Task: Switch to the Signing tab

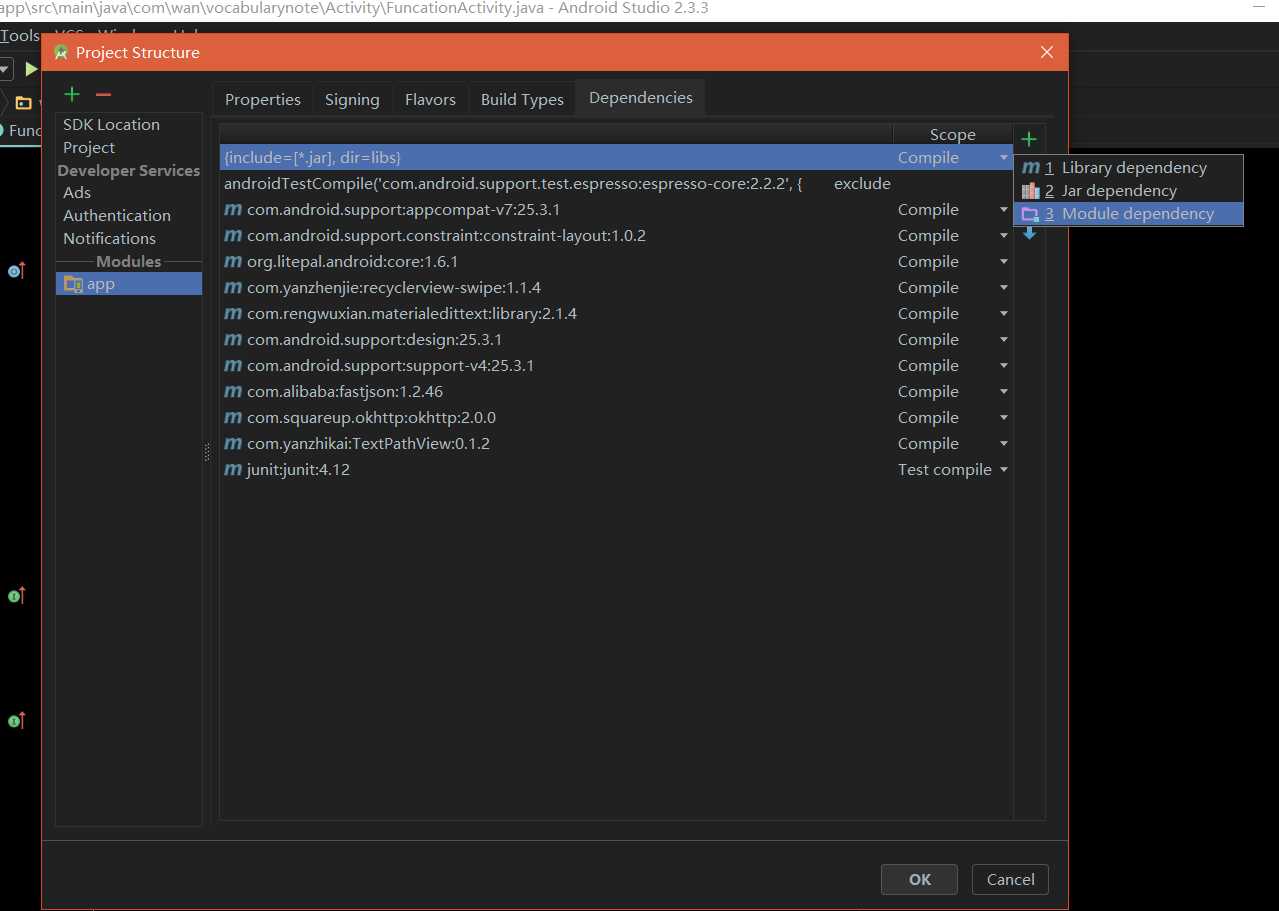Action: pos(352,99)
